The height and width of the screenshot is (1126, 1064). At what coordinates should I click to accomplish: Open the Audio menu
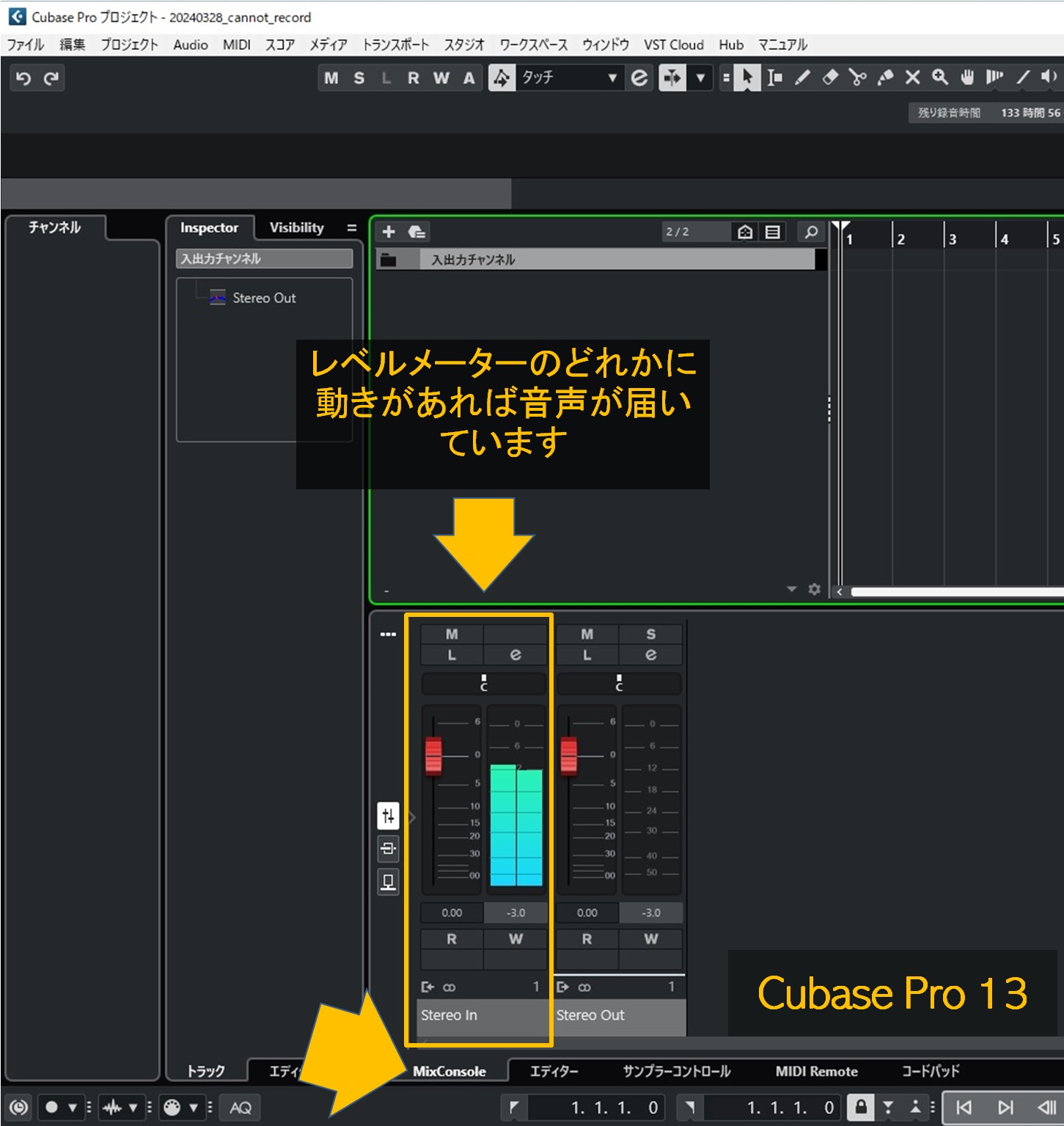(191, 45)
